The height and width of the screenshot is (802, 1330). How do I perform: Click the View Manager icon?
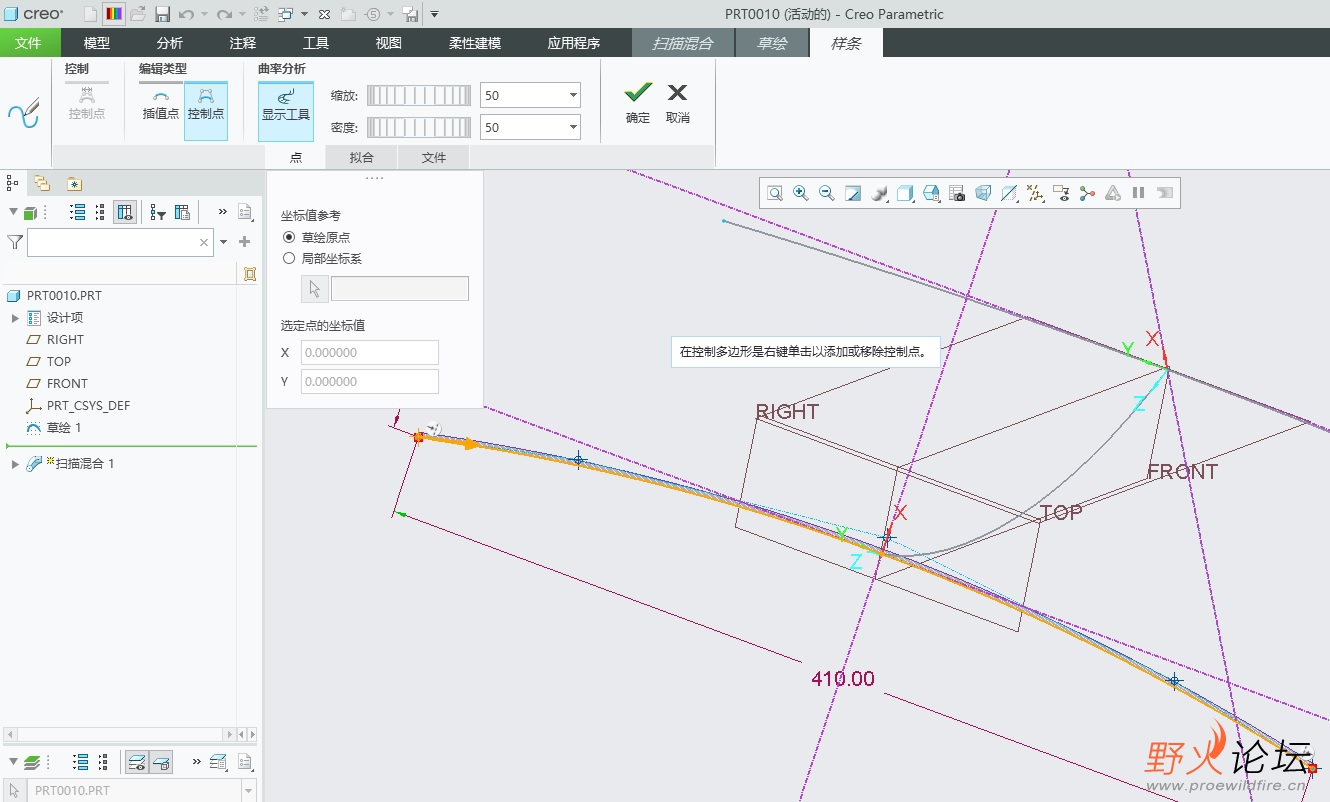(957, 193)
